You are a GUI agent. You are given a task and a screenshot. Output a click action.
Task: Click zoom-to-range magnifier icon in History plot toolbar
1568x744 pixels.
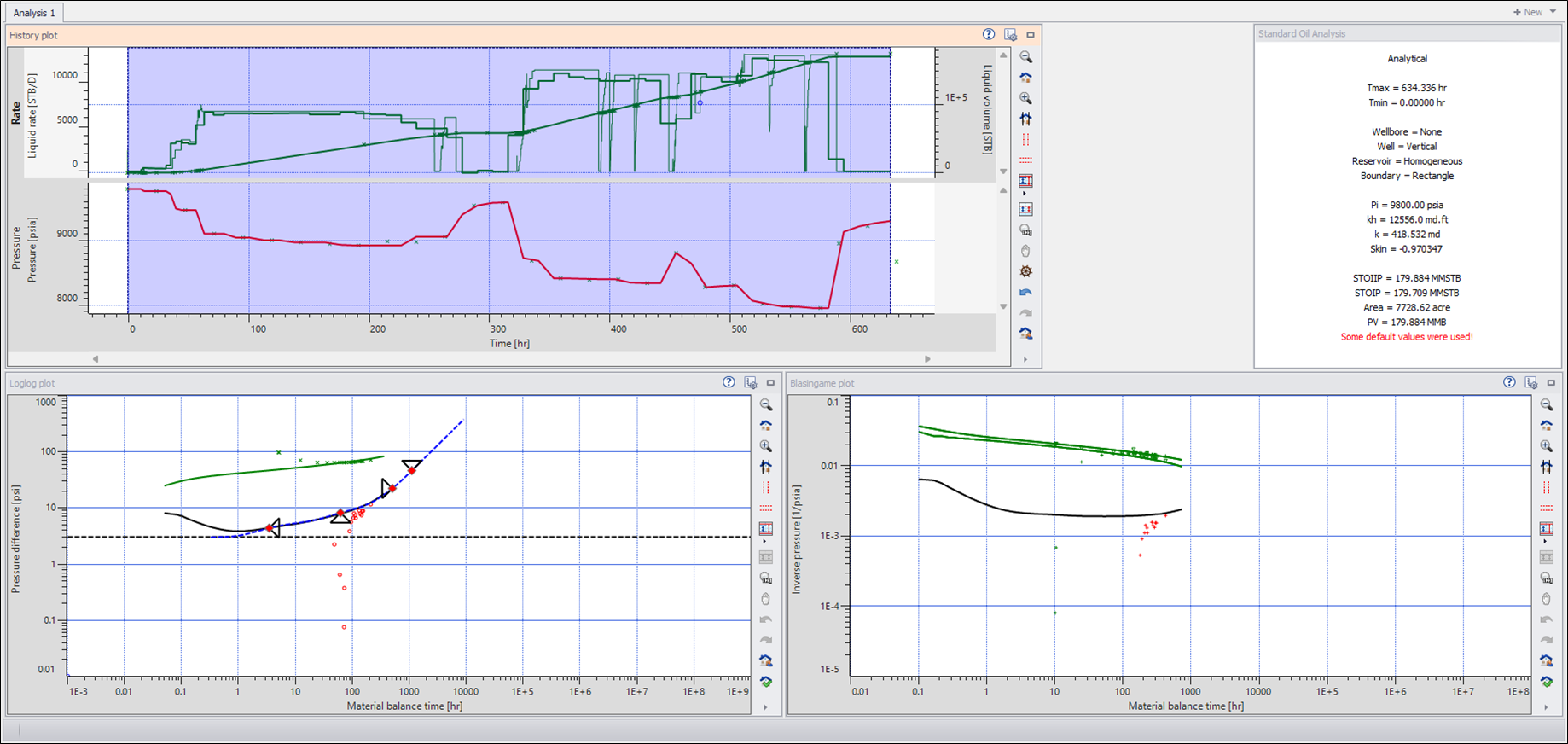pyautogui.click(x=1025, y=230)
